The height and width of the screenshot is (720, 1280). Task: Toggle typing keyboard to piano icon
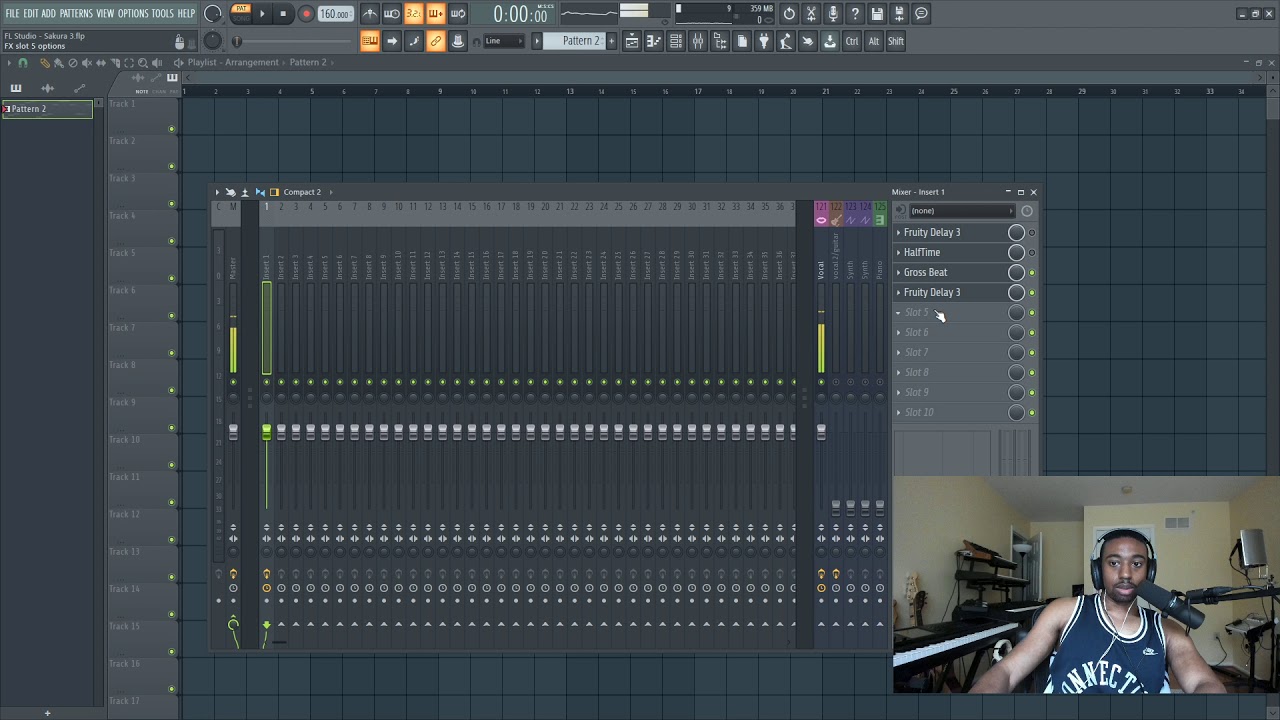[x=370, y=41]
